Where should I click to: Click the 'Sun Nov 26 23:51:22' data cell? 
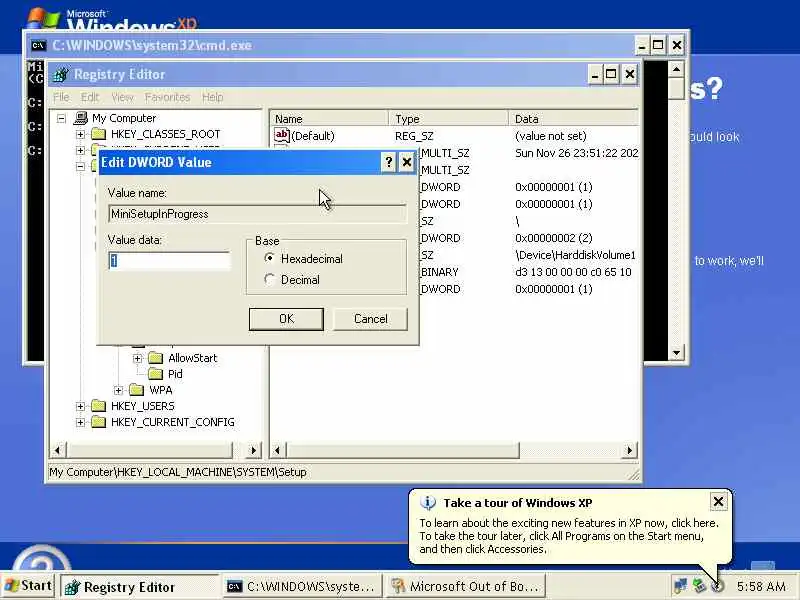pos(577,153)
